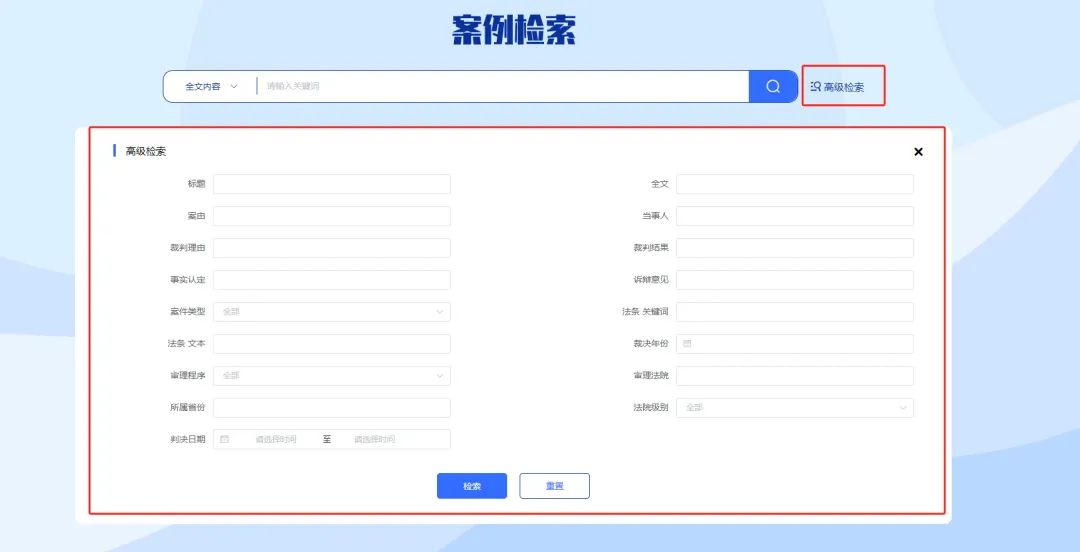
Task: Click the 当事人 input field
Action: (x=795, y=216)
